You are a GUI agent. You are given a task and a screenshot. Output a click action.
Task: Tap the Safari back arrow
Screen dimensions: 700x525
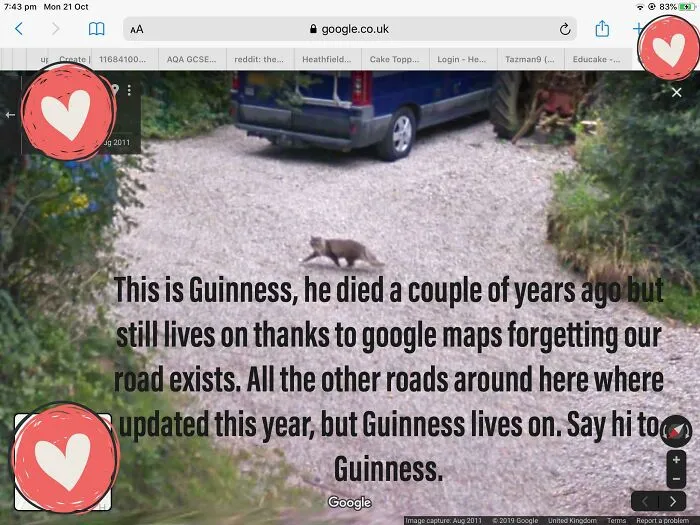pyautogui.click(x=19, y=29)
